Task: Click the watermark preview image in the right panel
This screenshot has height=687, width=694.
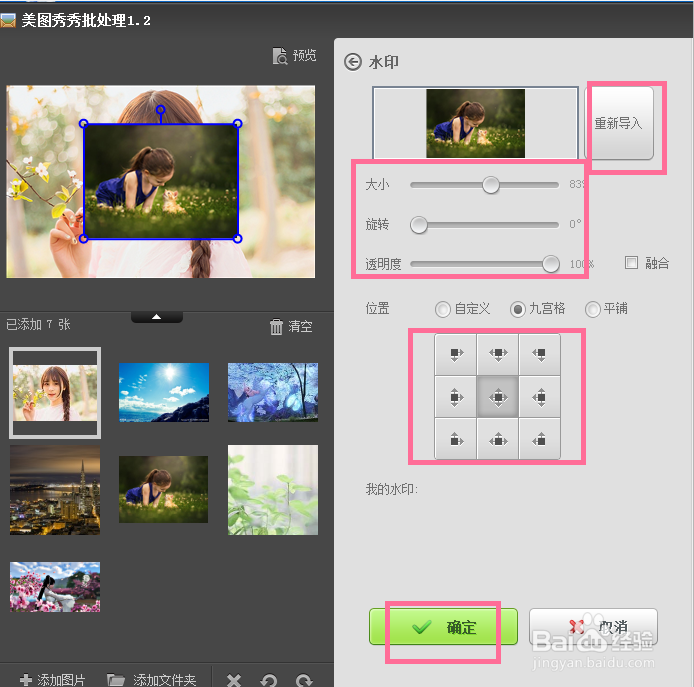Action: 475,123
